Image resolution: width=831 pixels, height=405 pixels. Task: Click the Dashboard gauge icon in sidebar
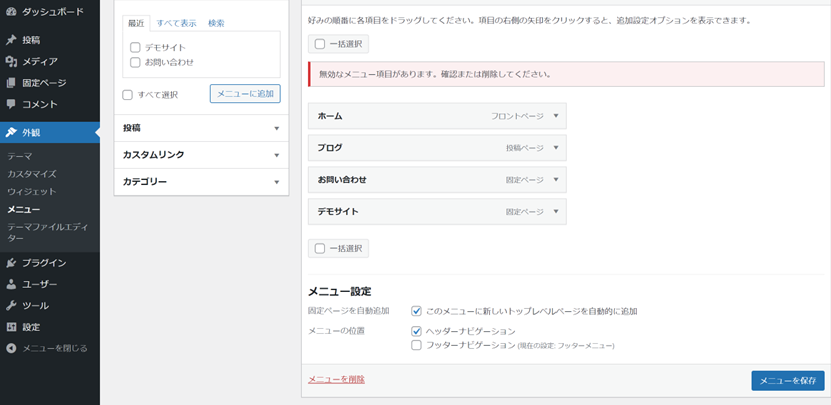tap(11, 13)
